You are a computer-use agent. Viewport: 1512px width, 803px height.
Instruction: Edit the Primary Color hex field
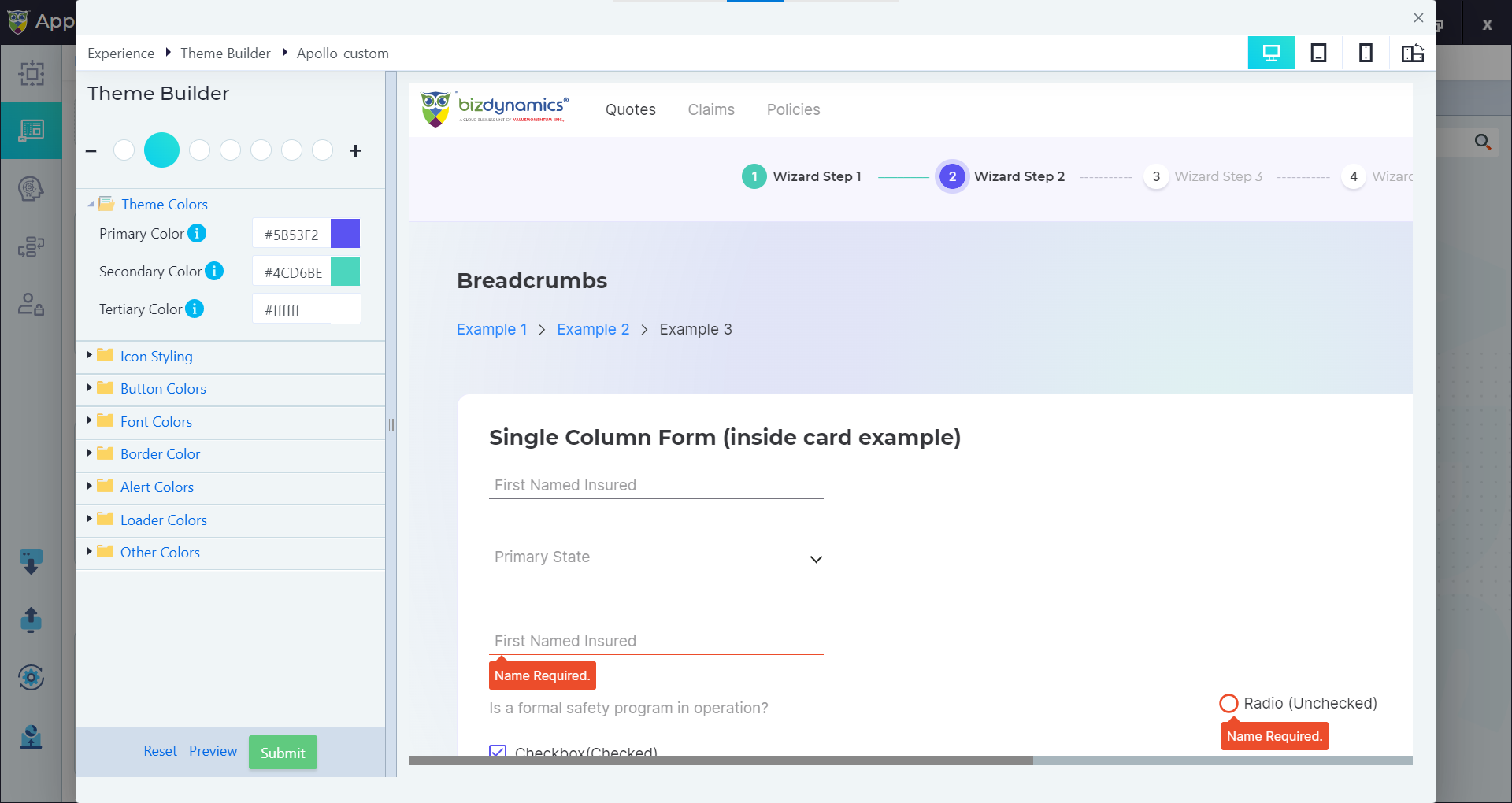pos(291,235)
